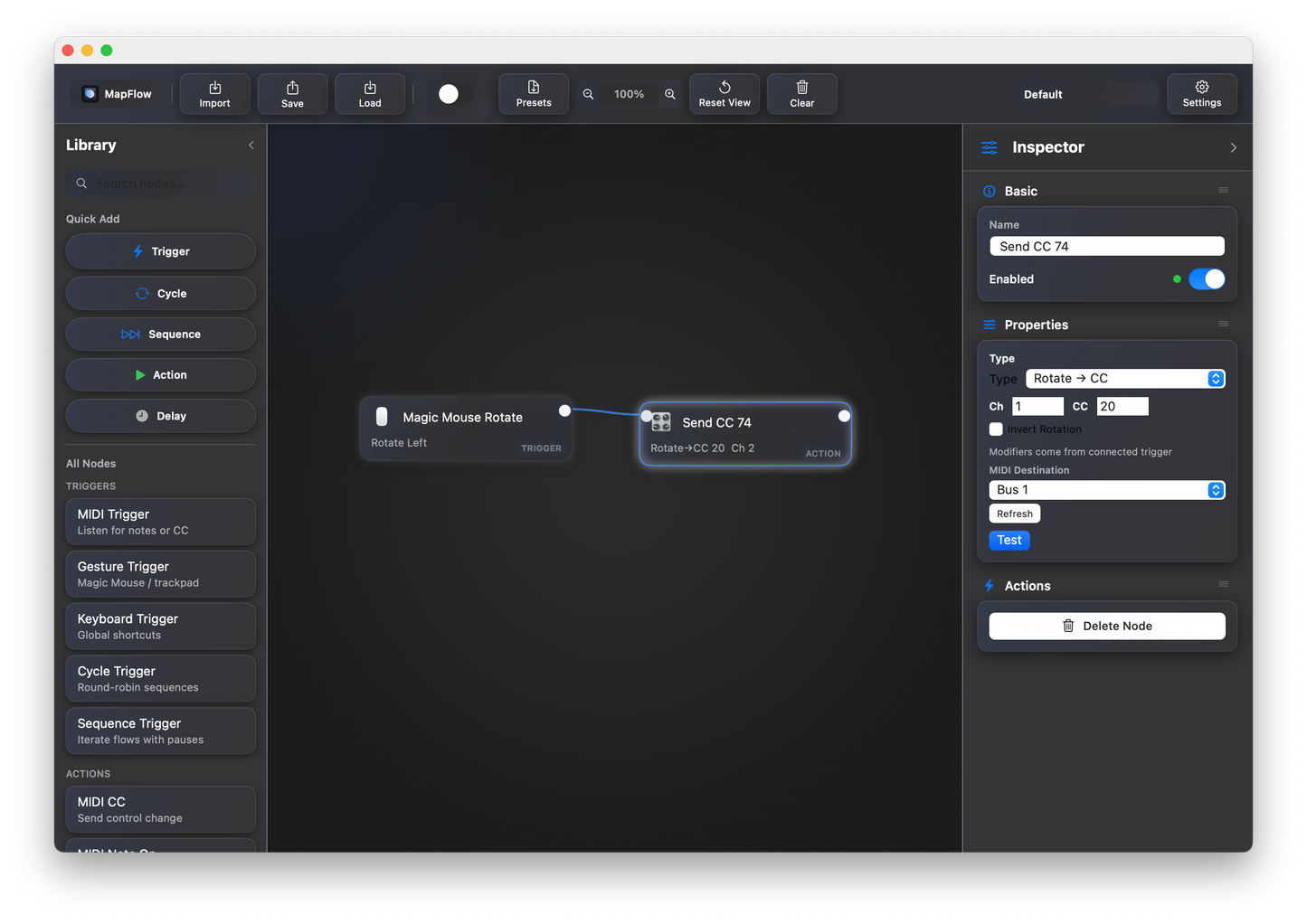Image resolution: width=1307 pixels, height=924 pixels.
Task: Click the MapFlow logo icon
Action: click(88, 93)
